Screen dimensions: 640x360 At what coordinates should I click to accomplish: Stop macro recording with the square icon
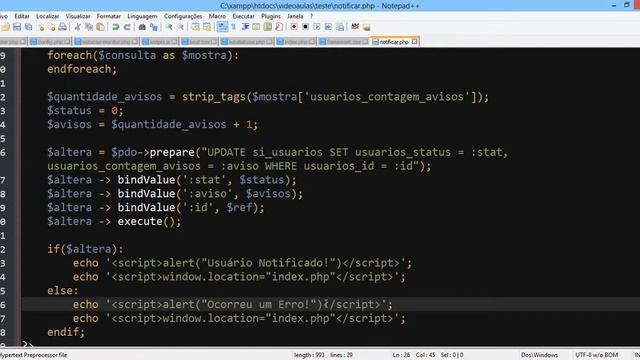305,27
